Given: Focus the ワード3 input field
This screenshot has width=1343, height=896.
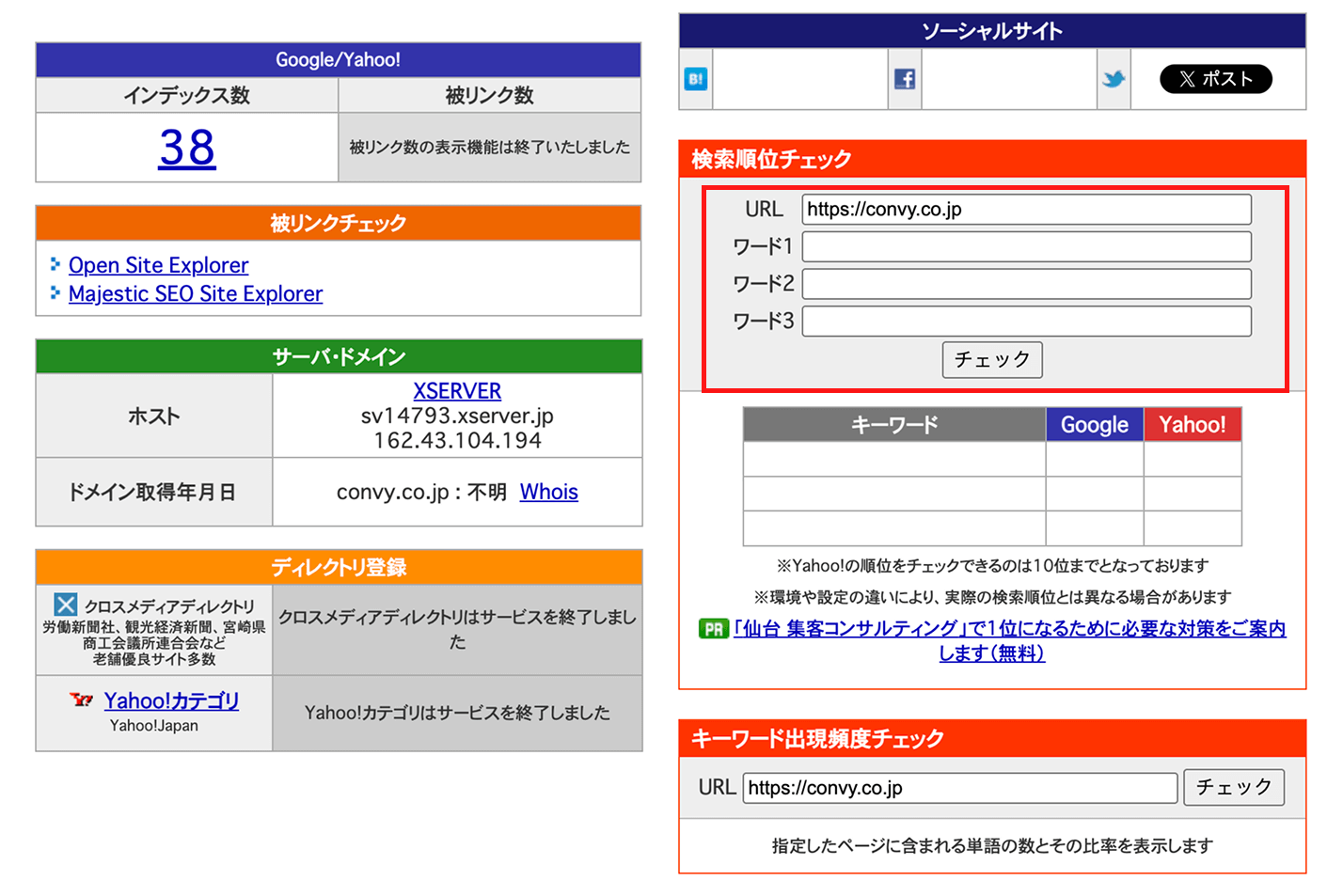Looking at the screenshot, I should click(x=1026, y=321).
